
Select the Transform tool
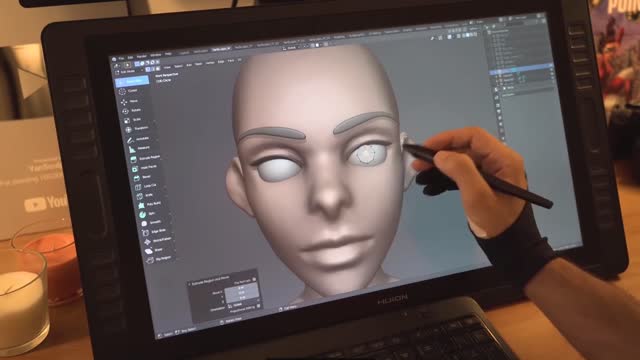(x=138, y=129)
